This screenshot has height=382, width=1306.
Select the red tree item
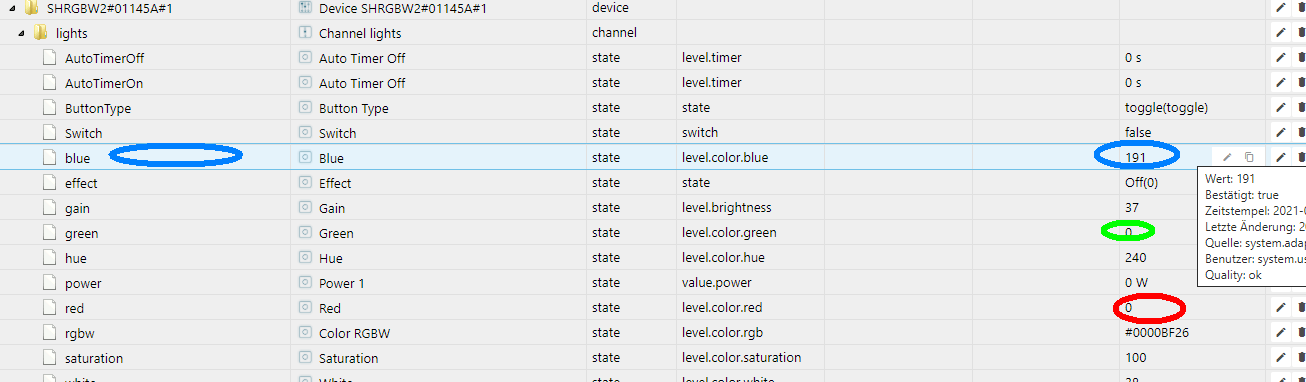pyautogui.click(x=75, y=308)
